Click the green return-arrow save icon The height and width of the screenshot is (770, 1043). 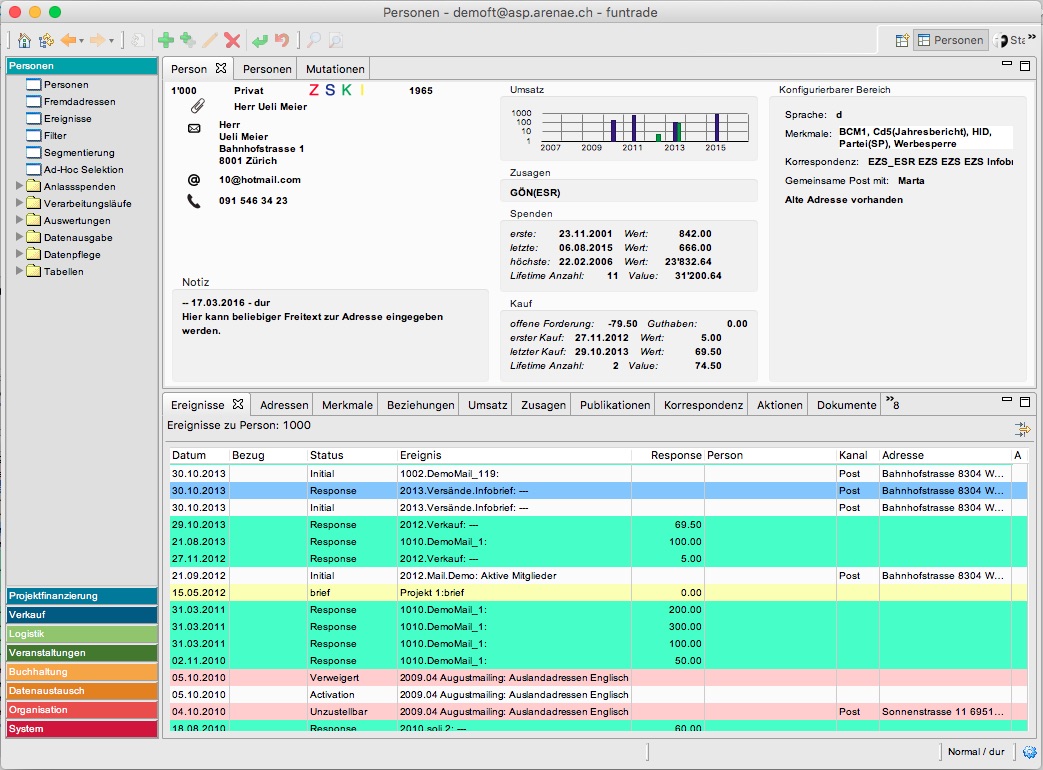tap(260, 41)
